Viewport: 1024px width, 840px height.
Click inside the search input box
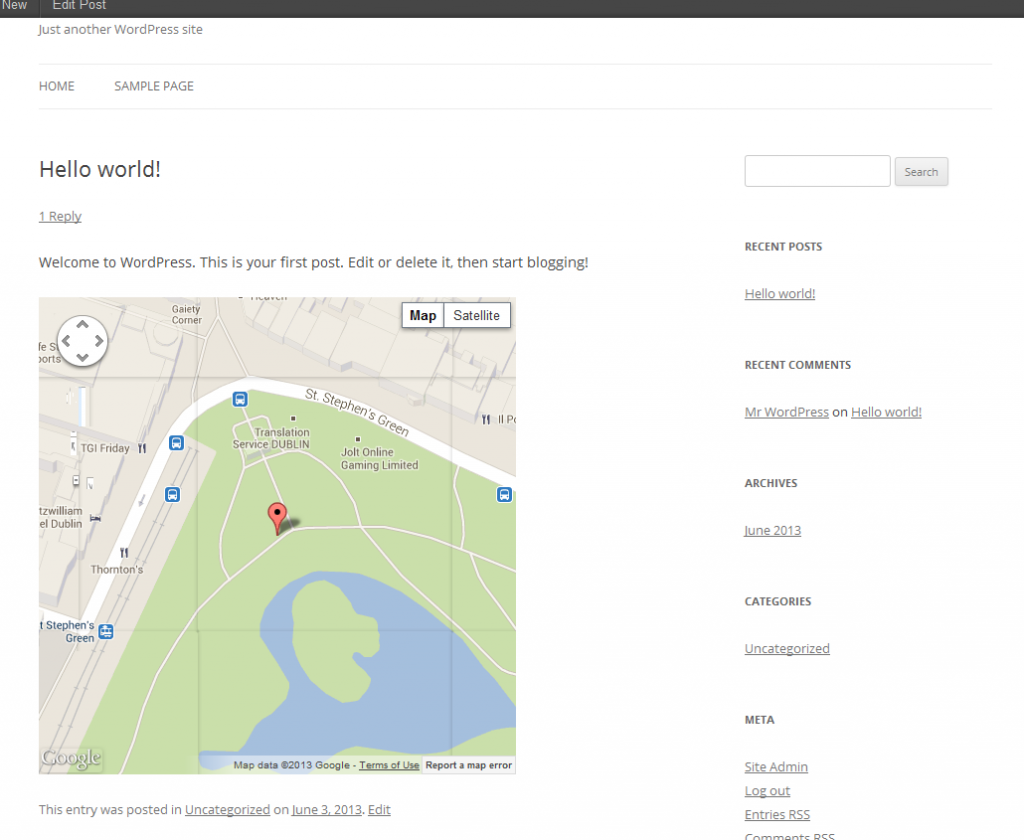click(x=817, y=171)
